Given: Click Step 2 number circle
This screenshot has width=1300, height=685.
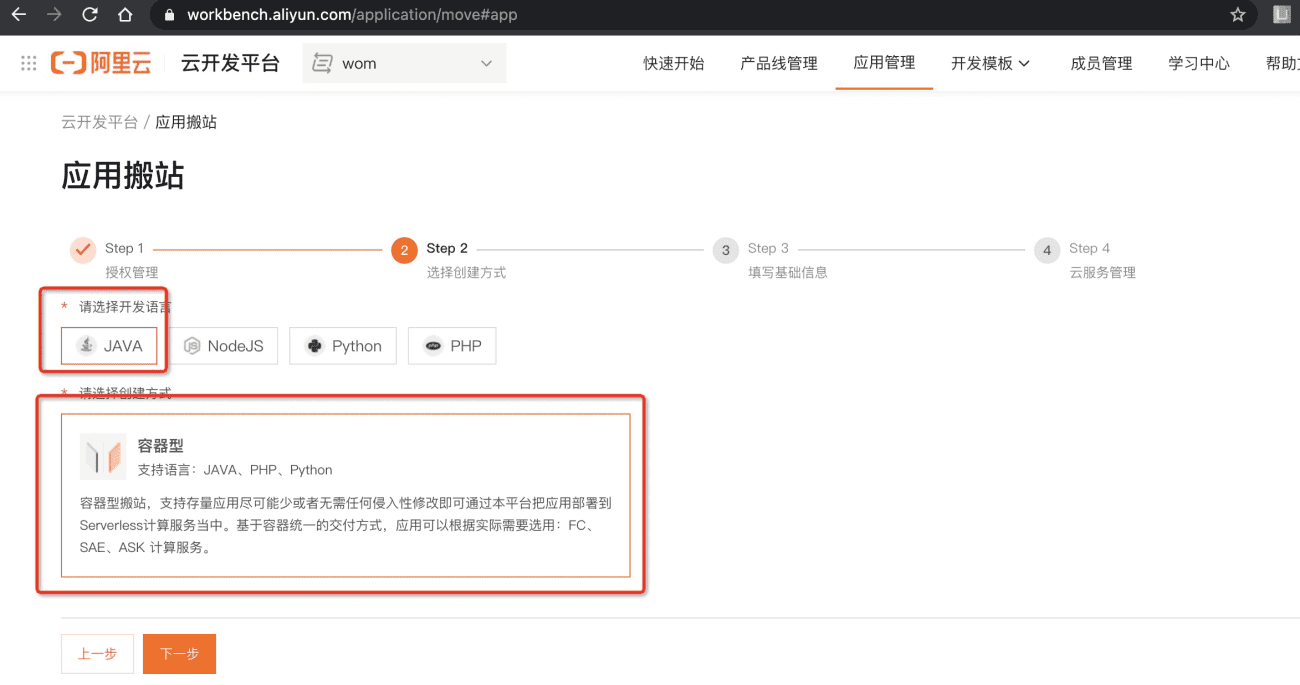Looking at the screenshot, I should point(404,250).
